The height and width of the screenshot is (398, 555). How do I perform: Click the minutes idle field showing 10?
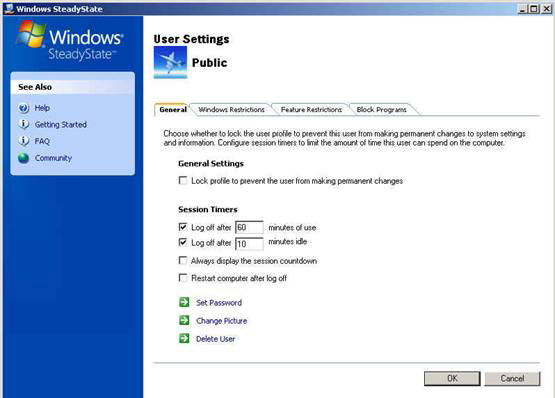coord(249,244)
